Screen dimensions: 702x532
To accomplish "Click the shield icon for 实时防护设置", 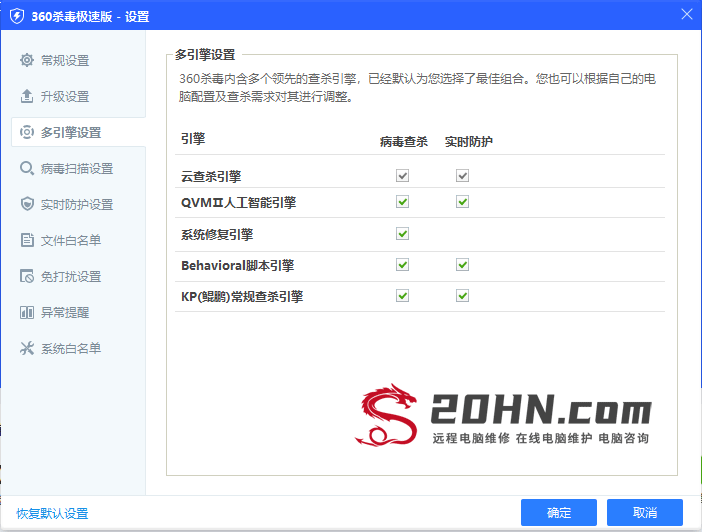I will coord(27,204).
